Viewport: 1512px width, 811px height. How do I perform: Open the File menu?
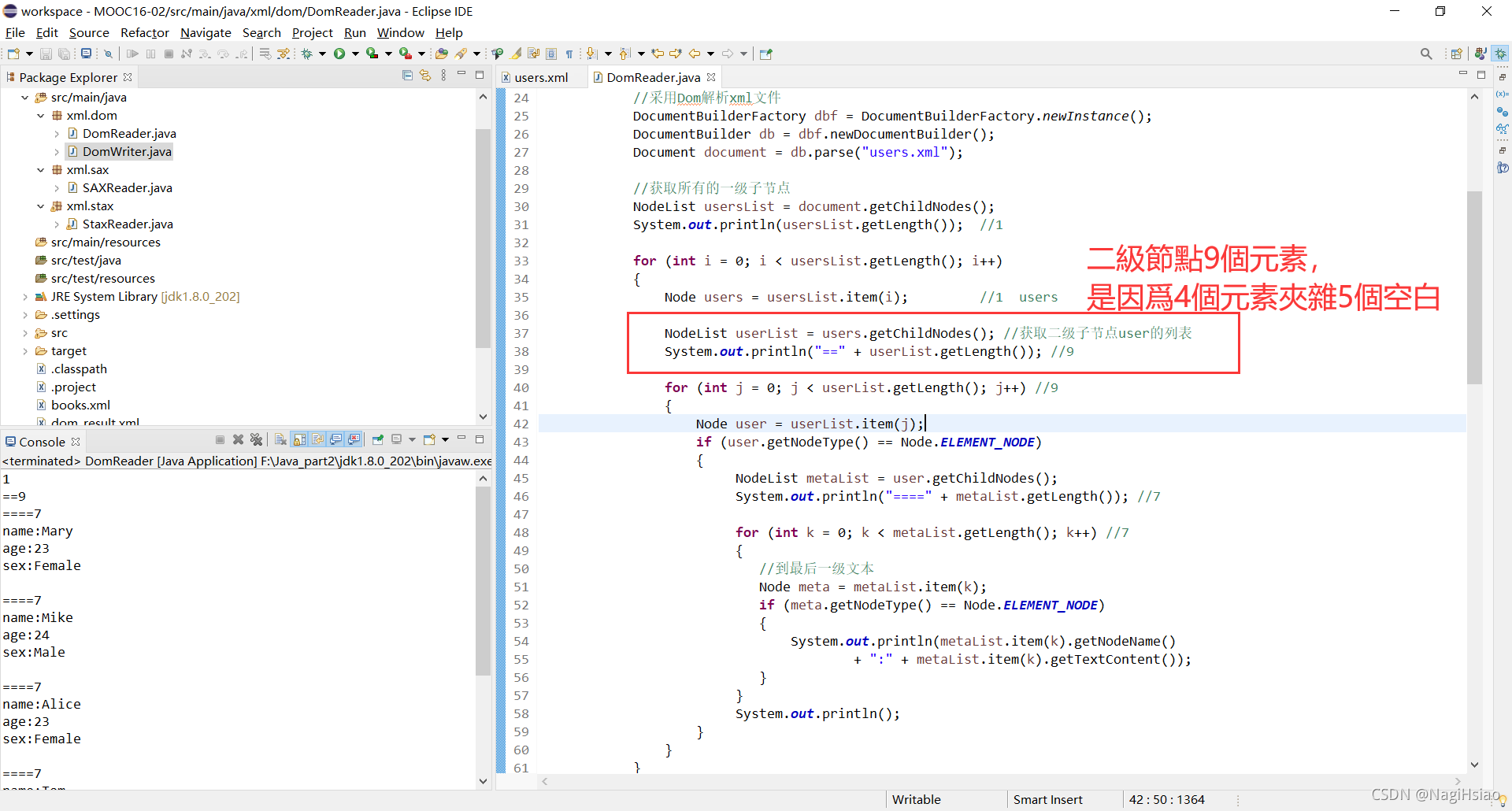(15, 32)
